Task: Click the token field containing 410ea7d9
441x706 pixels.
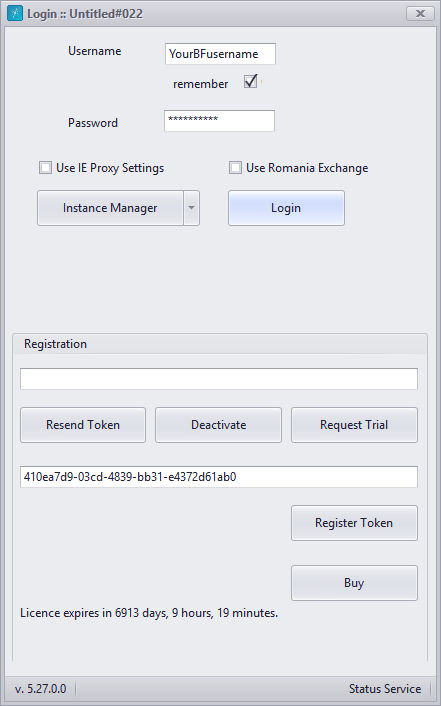Action: click(x=219, y=477)
